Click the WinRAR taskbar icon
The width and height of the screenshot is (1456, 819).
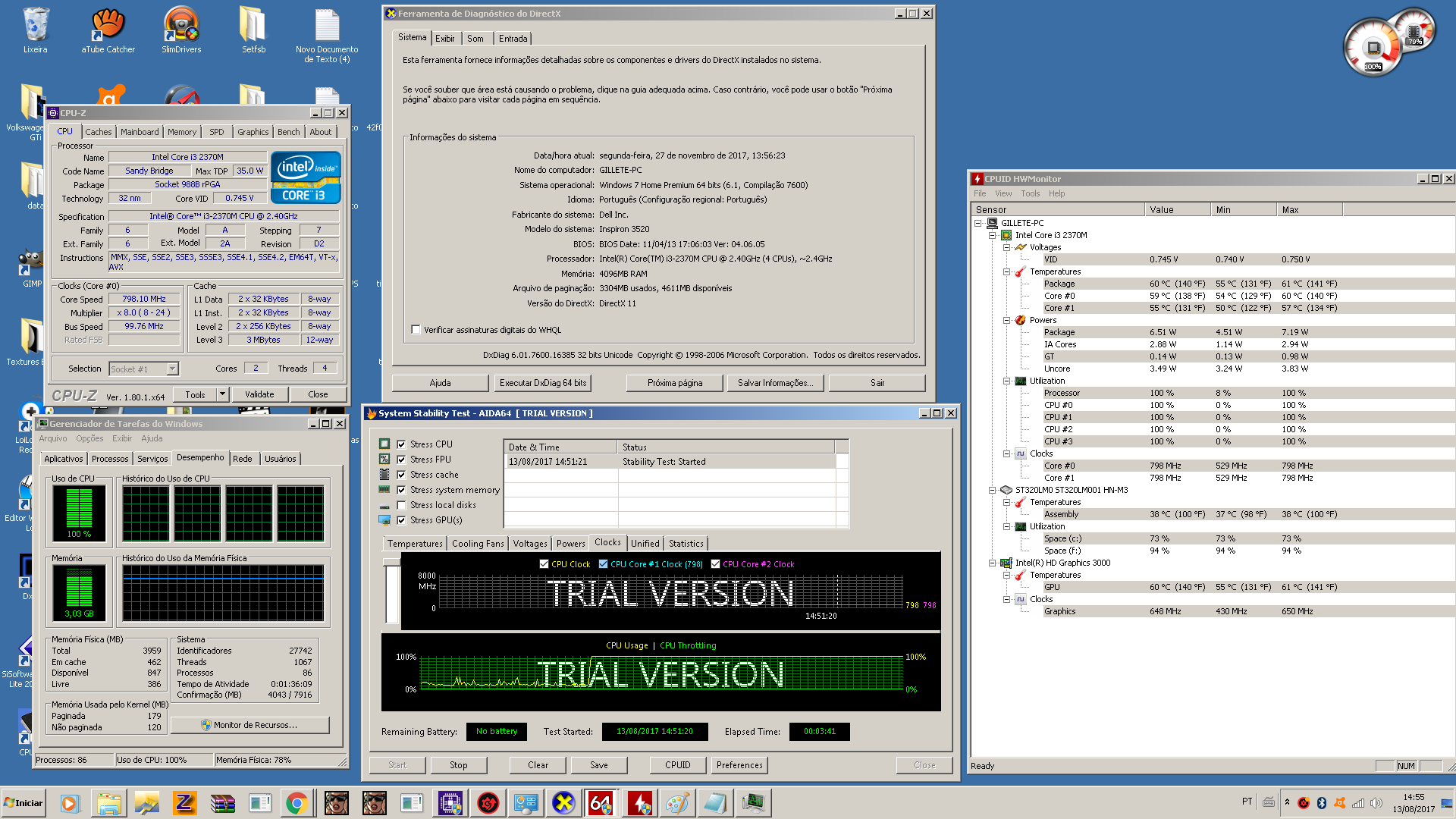click(222, 803)
